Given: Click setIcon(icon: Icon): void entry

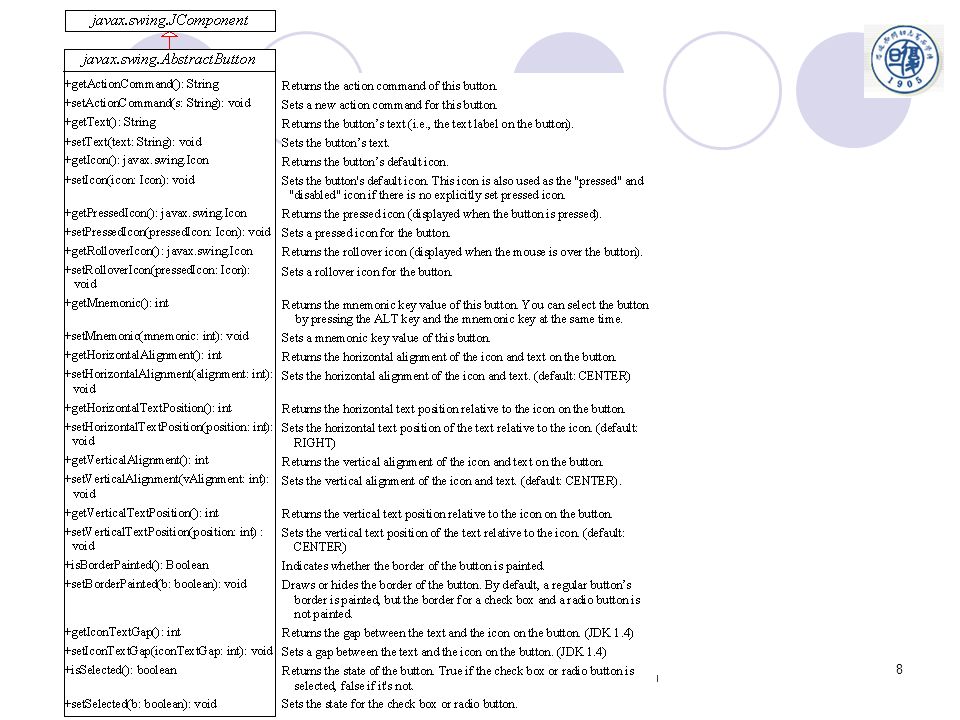Looking at the screenshot, I should 130,180.
